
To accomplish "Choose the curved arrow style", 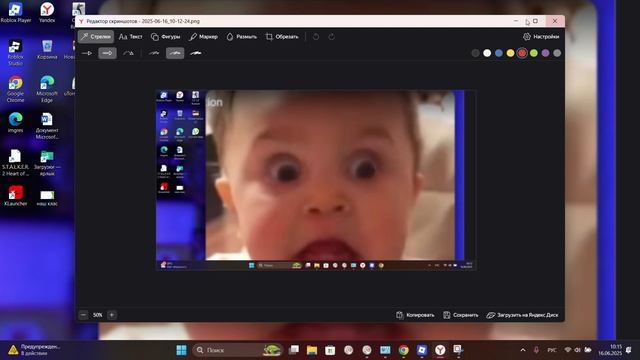I will tap(128, 53).
